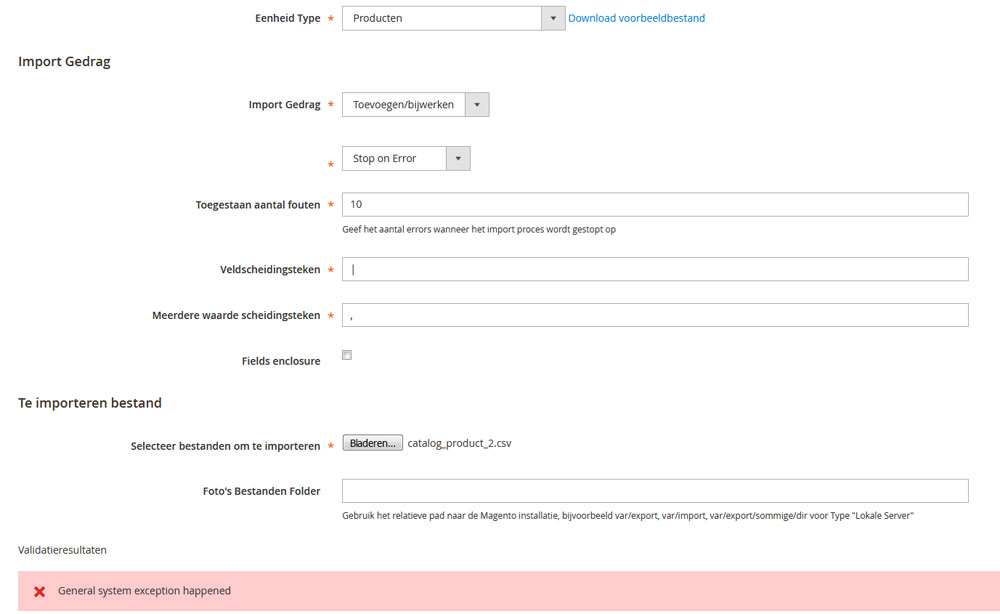The height and width of the screenshot is (614, 1000).
Task: Click the Eenheid Type dropdown arrow
Action: [553, 18]
